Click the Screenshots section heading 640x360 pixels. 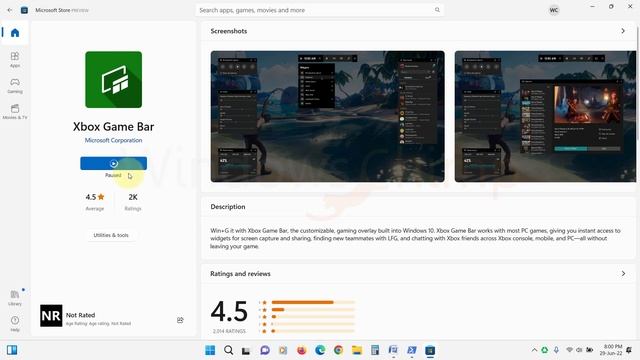[x=229, y=31]
